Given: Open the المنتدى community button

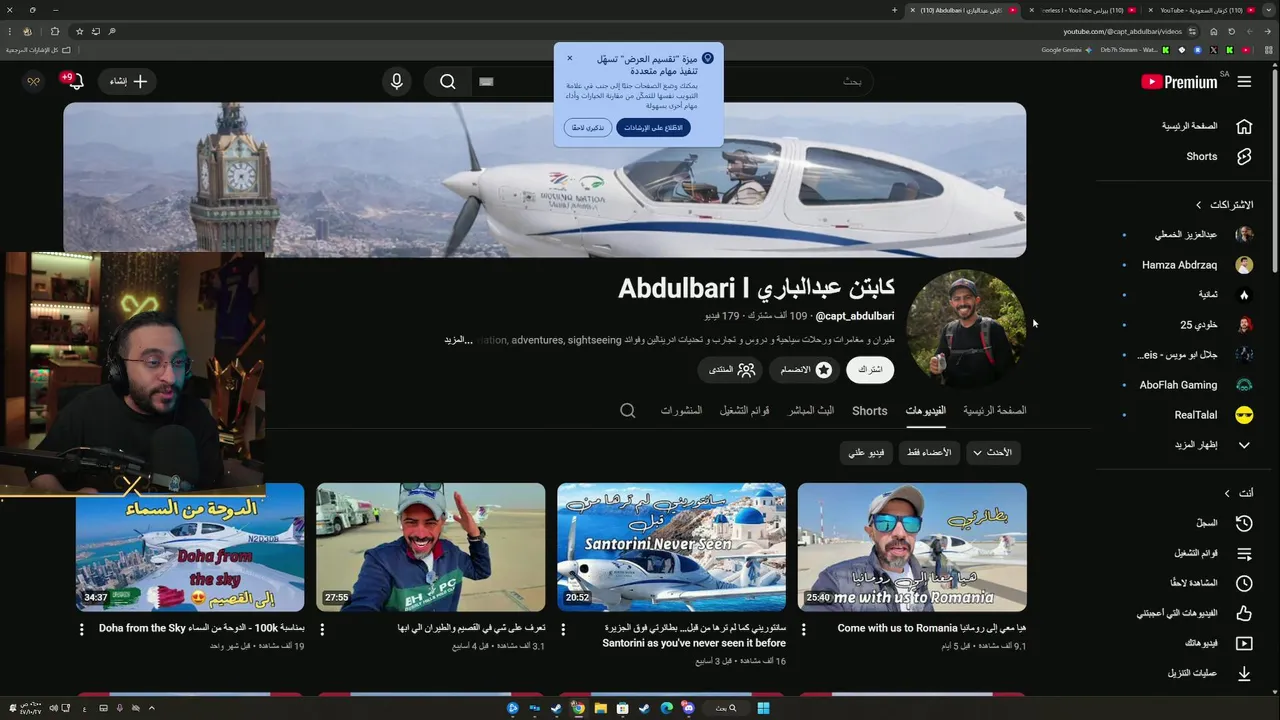Looking at the screenshot, I should (x=731, y=370).
